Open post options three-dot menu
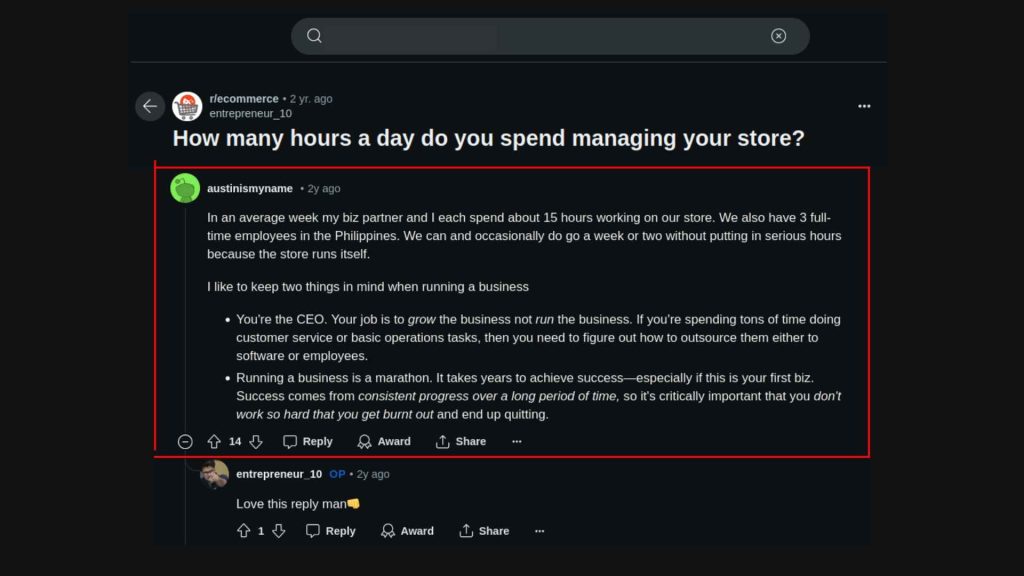This screenshot has height=576, width=1024. coord(864,106)
